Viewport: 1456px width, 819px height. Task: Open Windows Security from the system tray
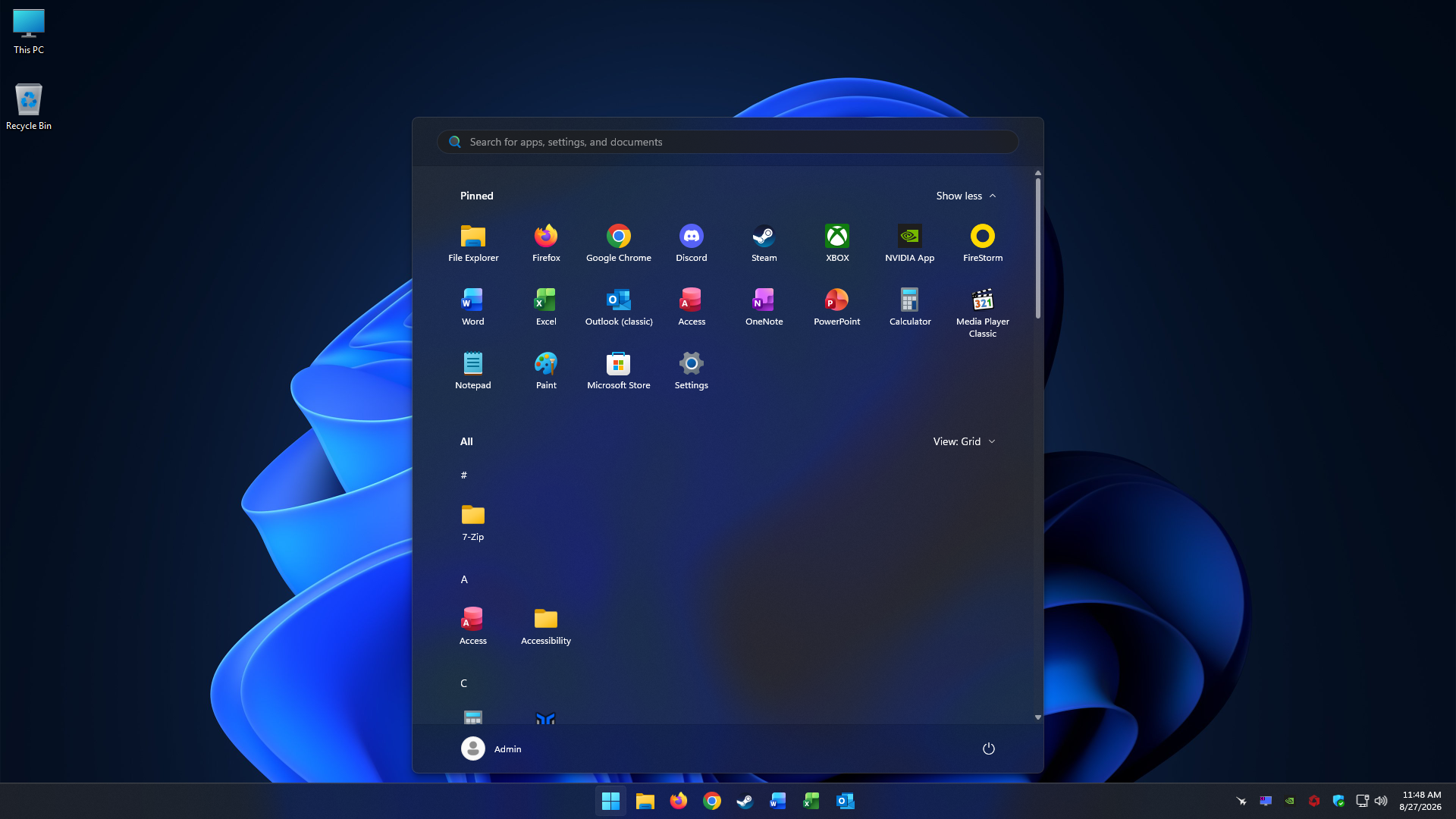(x=1338, y=801)
